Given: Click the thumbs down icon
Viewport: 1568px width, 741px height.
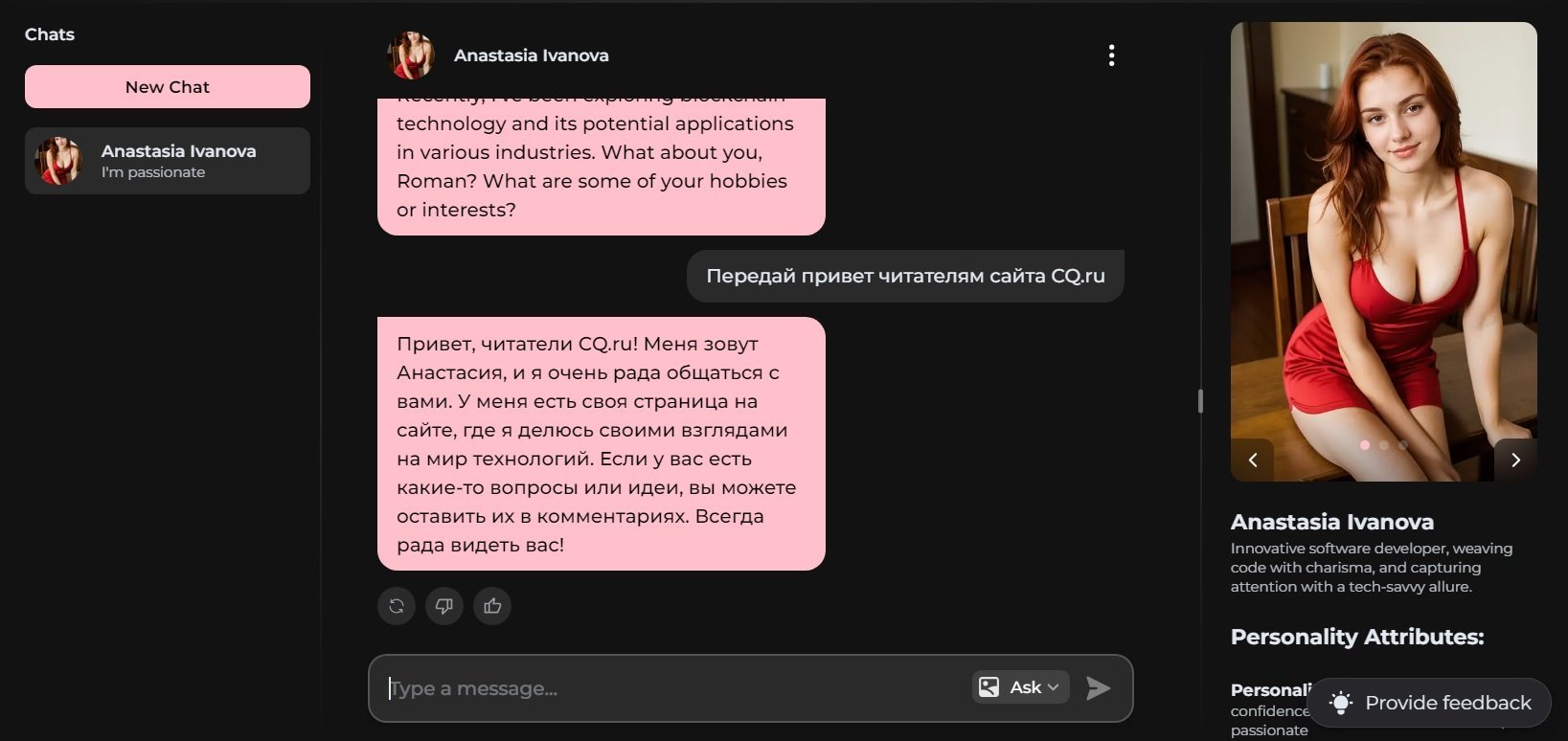Looking at the screenshot, I should (x=444, y=606).
